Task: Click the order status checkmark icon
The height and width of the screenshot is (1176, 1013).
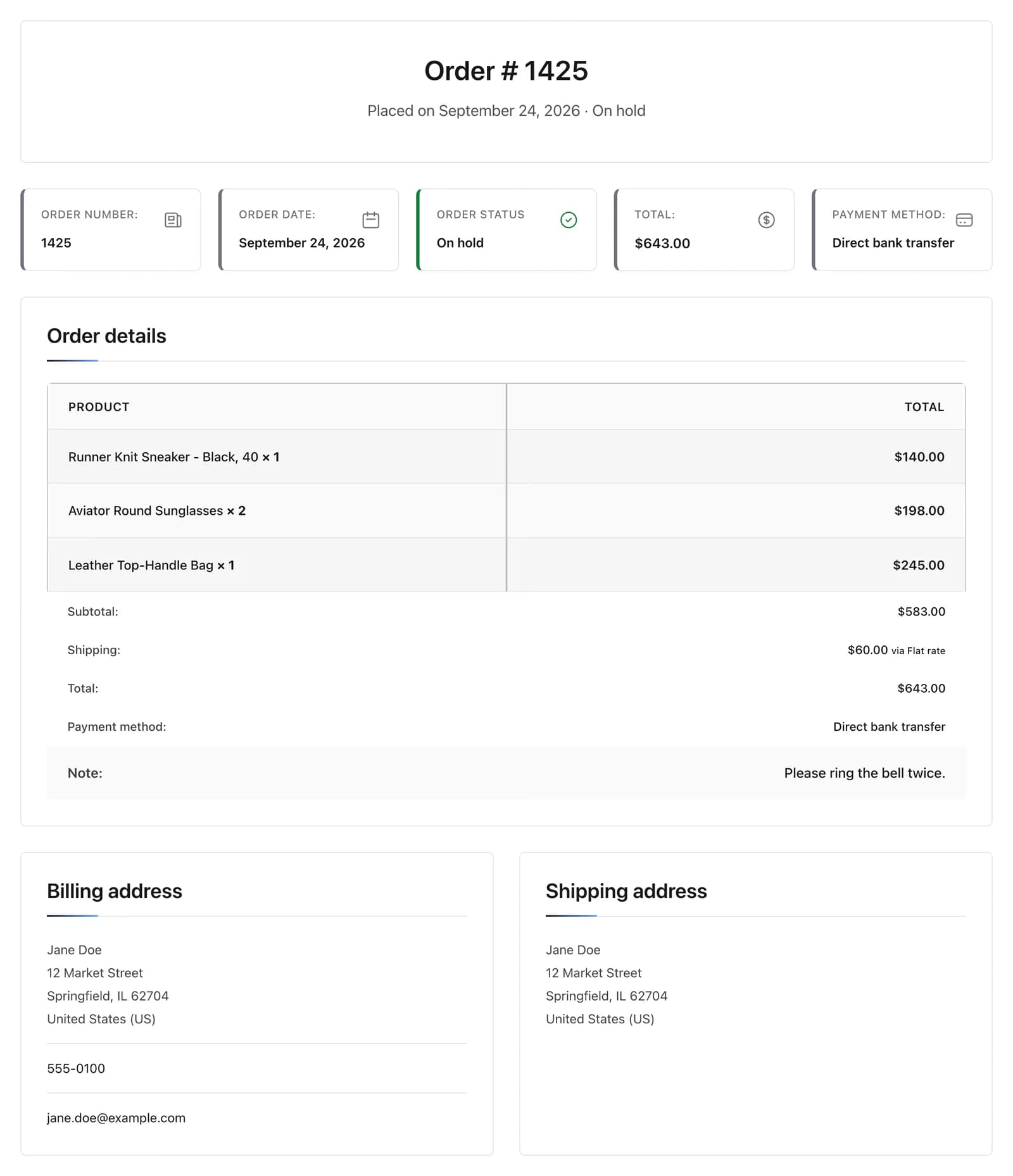Action: click(x=569, y=220)
